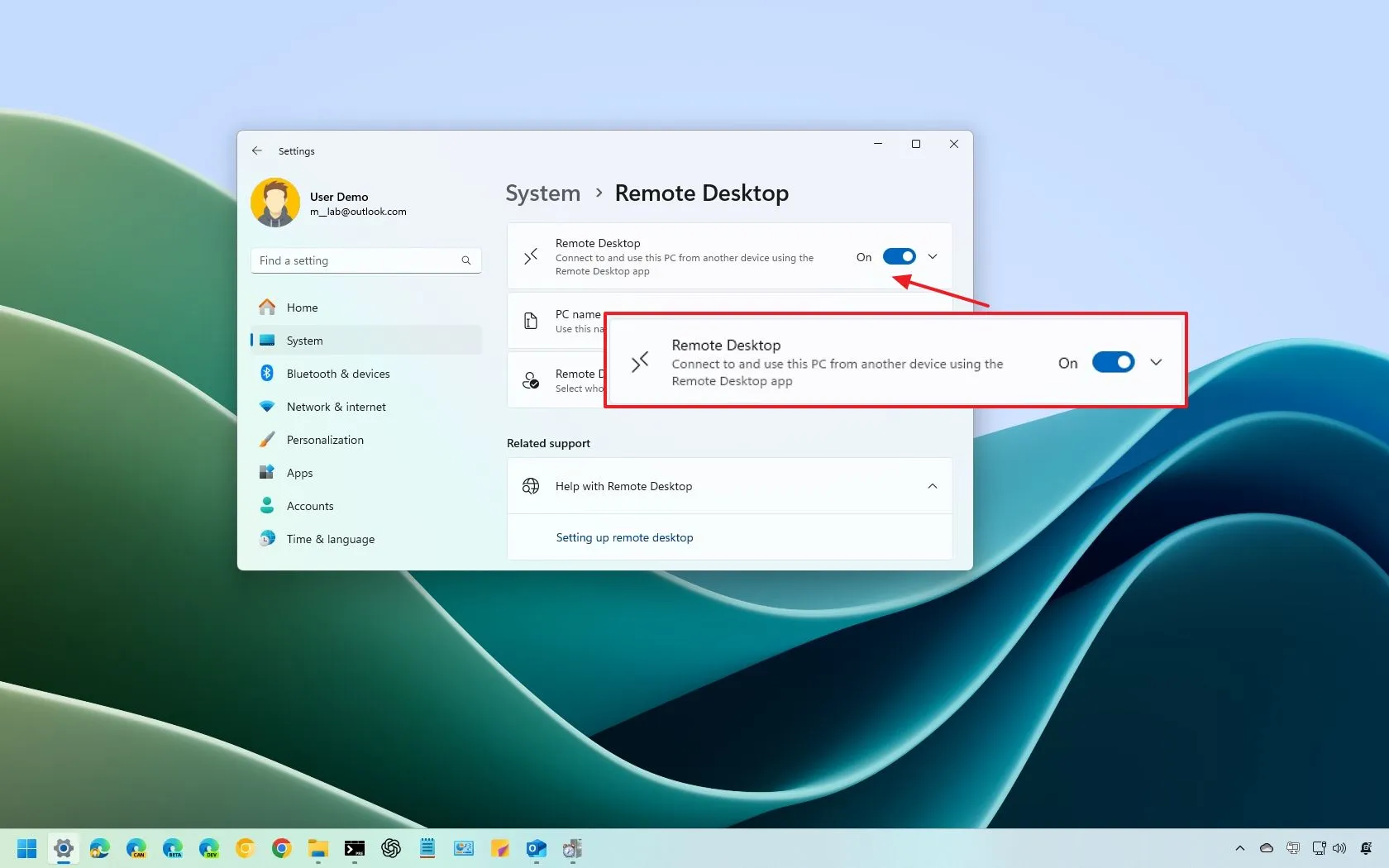Viewport: 1389px width, 868px height.
Task: Expand hidden icons in the system tray
Action: pos(1240,848)
